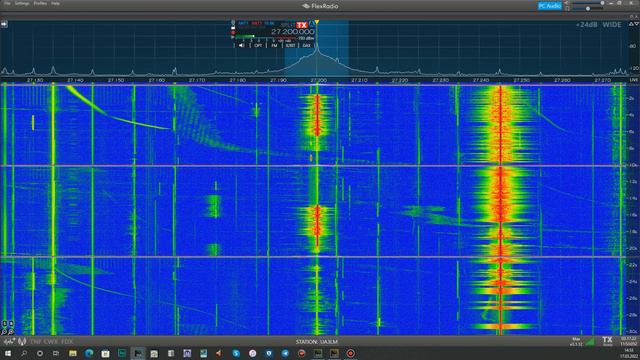Click the +24dB preamp label
Image resolution: width=640 pixels, height=360 pixels.
tap(587, 25)
